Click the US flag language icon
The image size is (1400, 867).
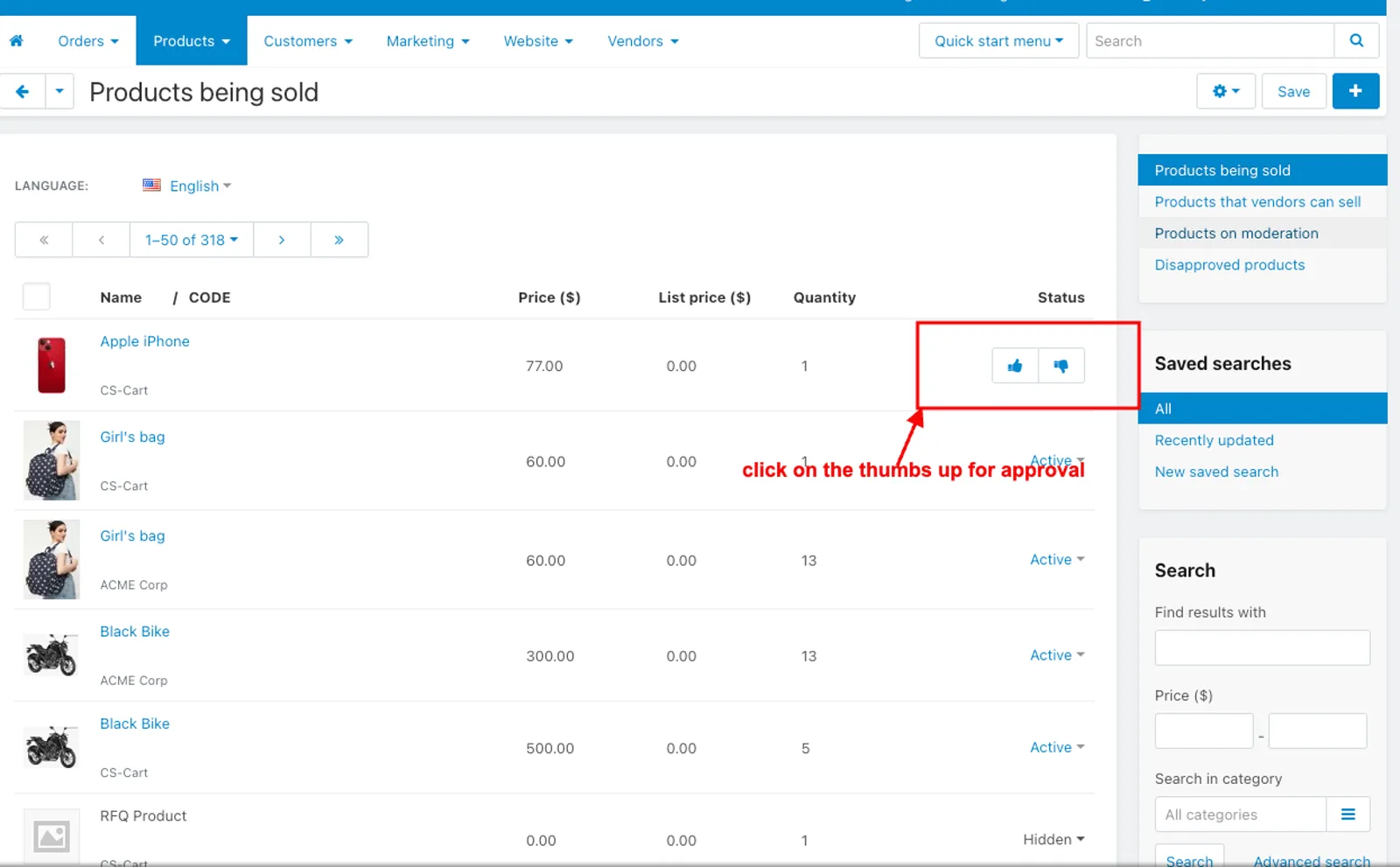[151, 185]
